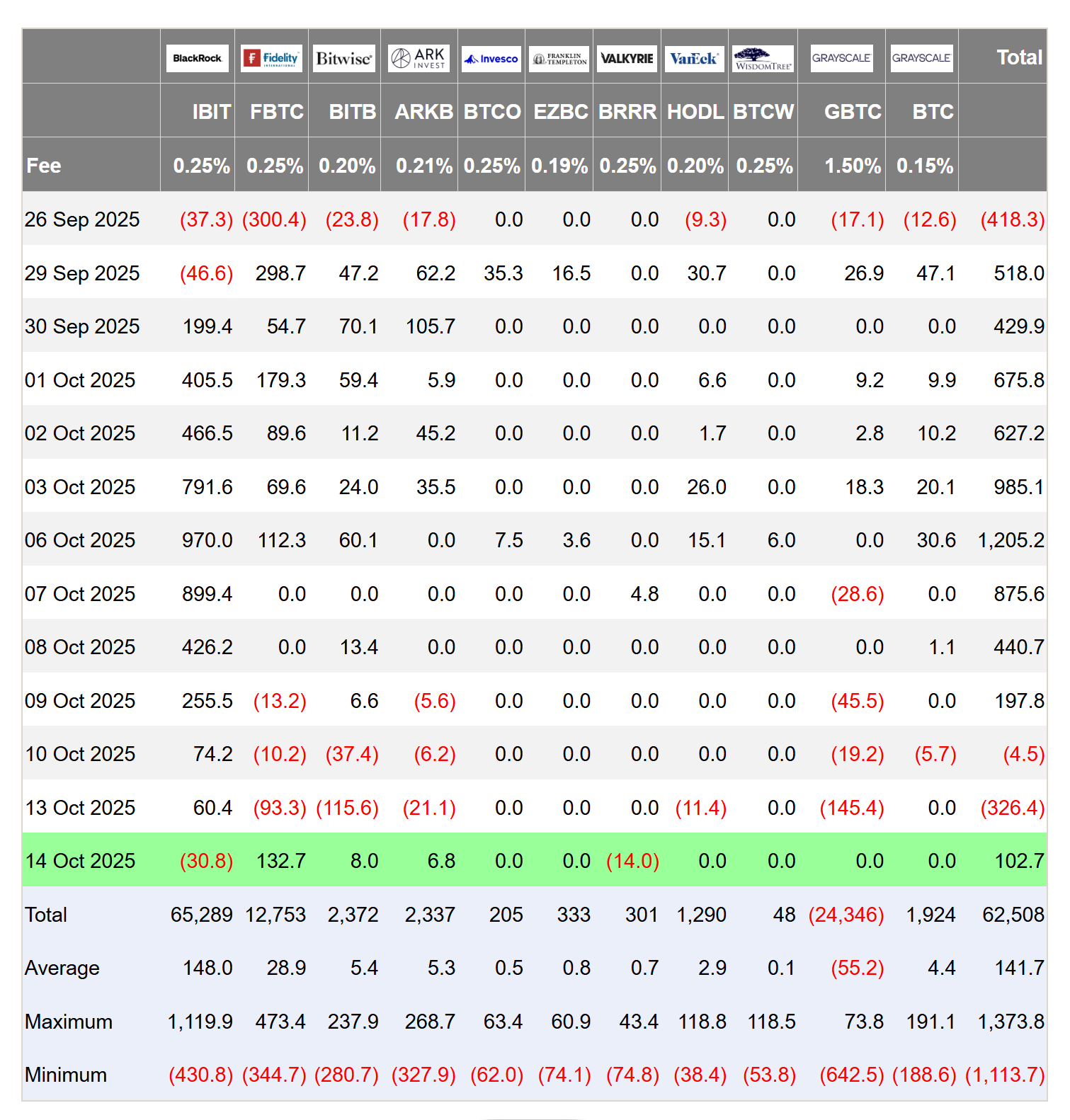Select the 06 Oct 2025 row date
This screenshot has width=1070, height=1120.
pyautogui.click(x=80, y=540)
